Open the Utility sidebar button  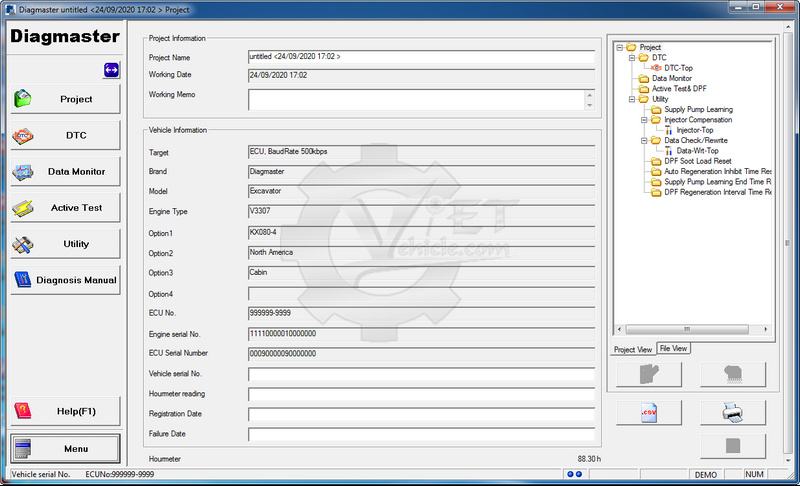[x=65, y=244]
